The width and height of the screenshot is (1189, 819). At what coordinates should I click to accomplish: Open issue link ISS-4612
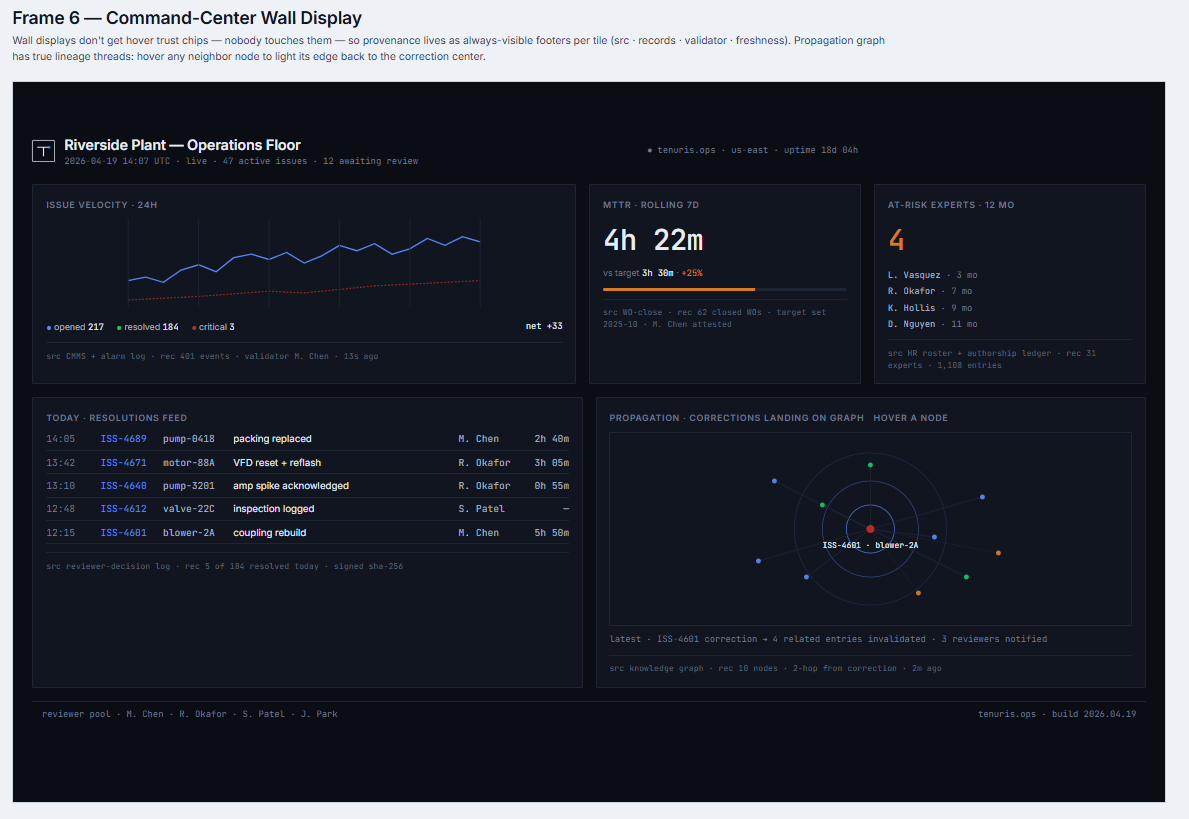pyautogui.click(x=123, y=508)
